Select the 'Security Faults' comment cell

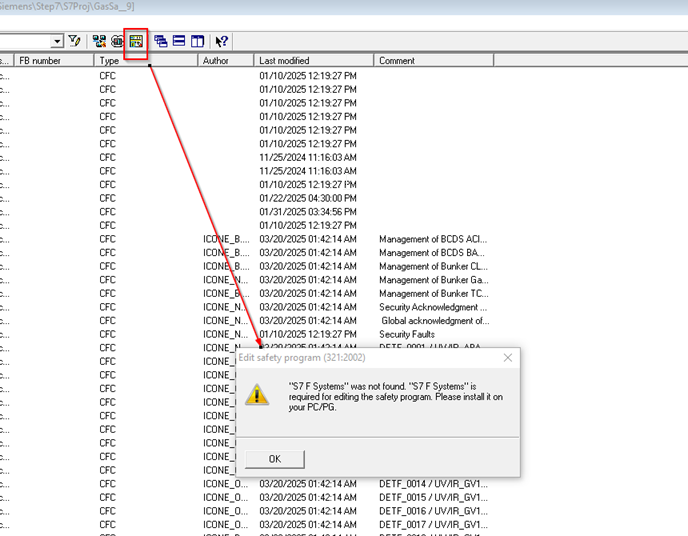pos(407,334)
